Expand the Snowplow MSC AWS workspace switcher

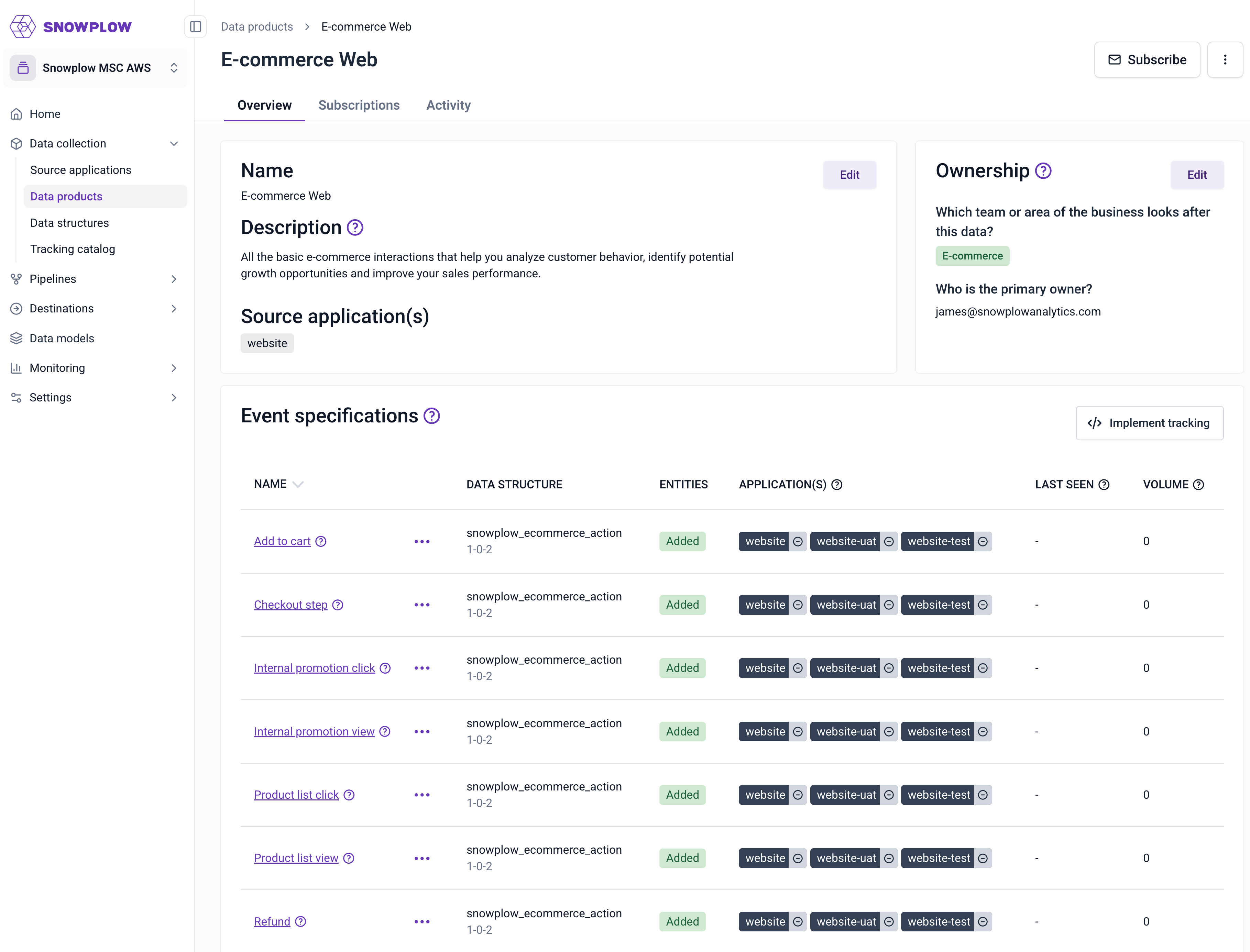[174, 67]
